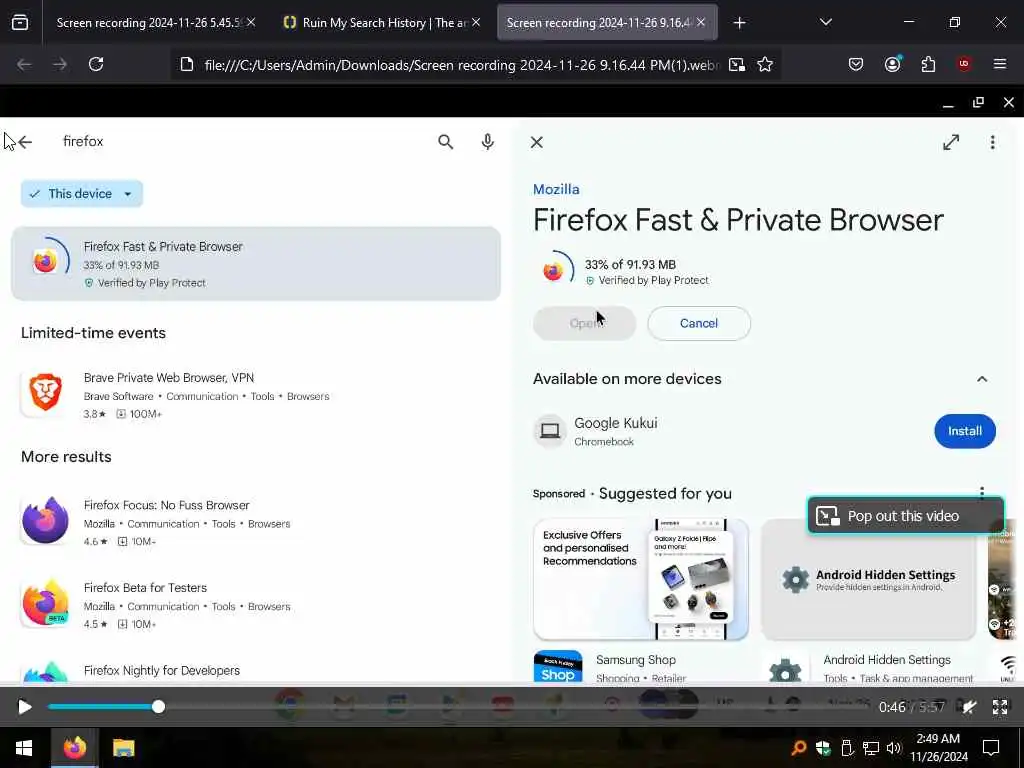This screenshot has height=768, width=1024.
Task: Open the Brave lion app icon
Action: 45,393
